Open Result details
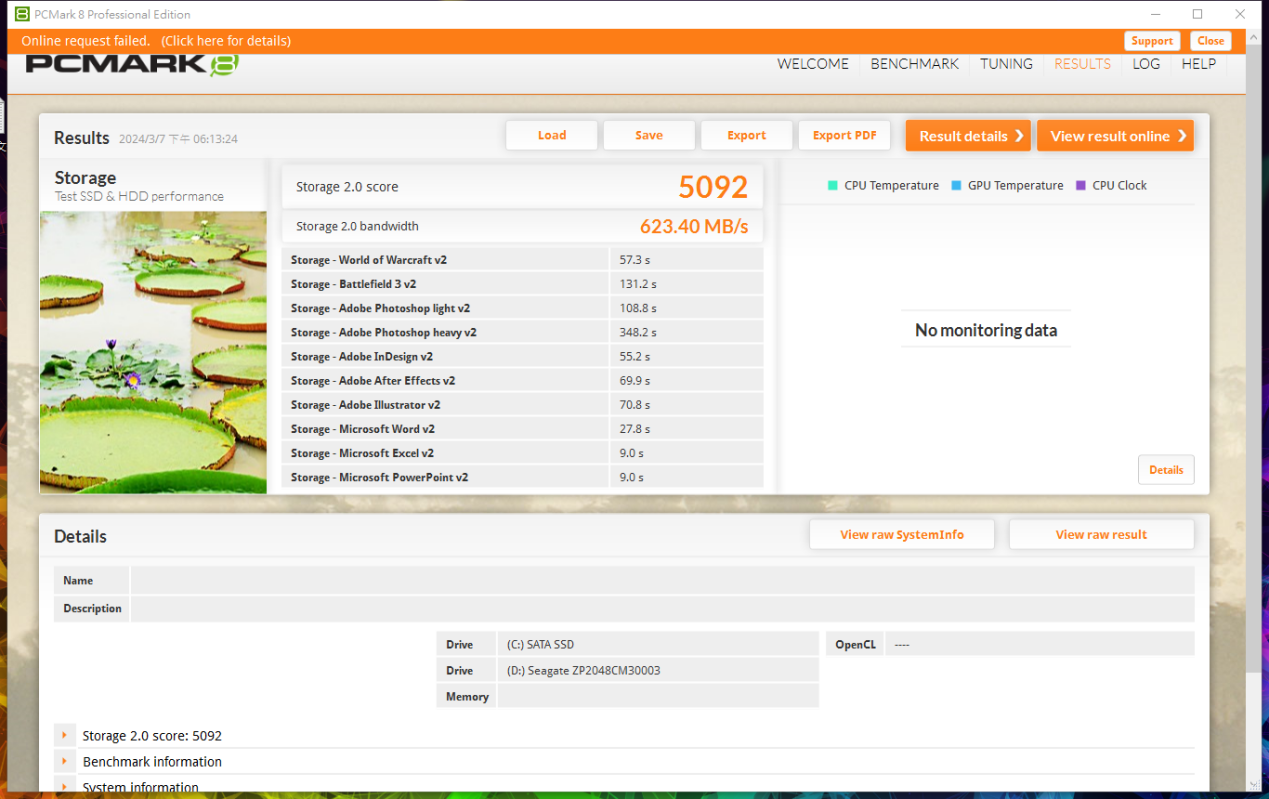The height and width of the screenshot is (799, 1269). pos(968,136)
